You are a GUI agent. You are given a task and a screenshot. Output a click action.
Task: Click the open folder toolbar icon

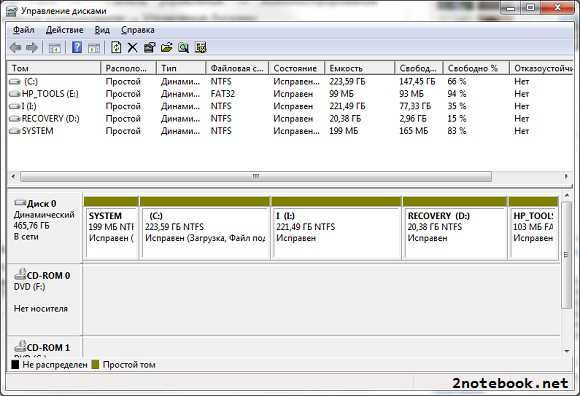(166, 47)
